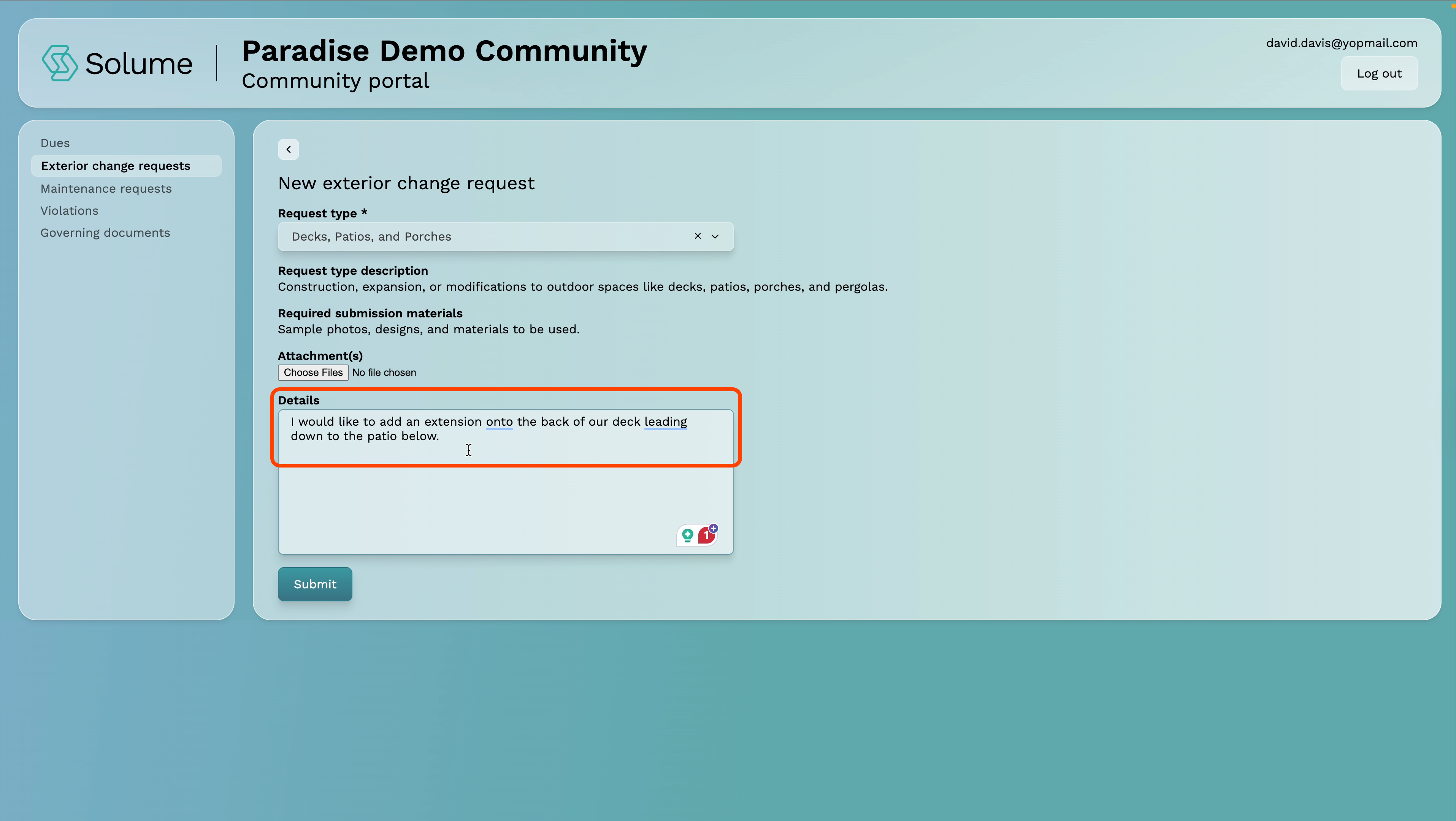This screenshot has height=821, width=1456.
Task: Click the Community portal subtitle
Action: click(x=335, y=81)
